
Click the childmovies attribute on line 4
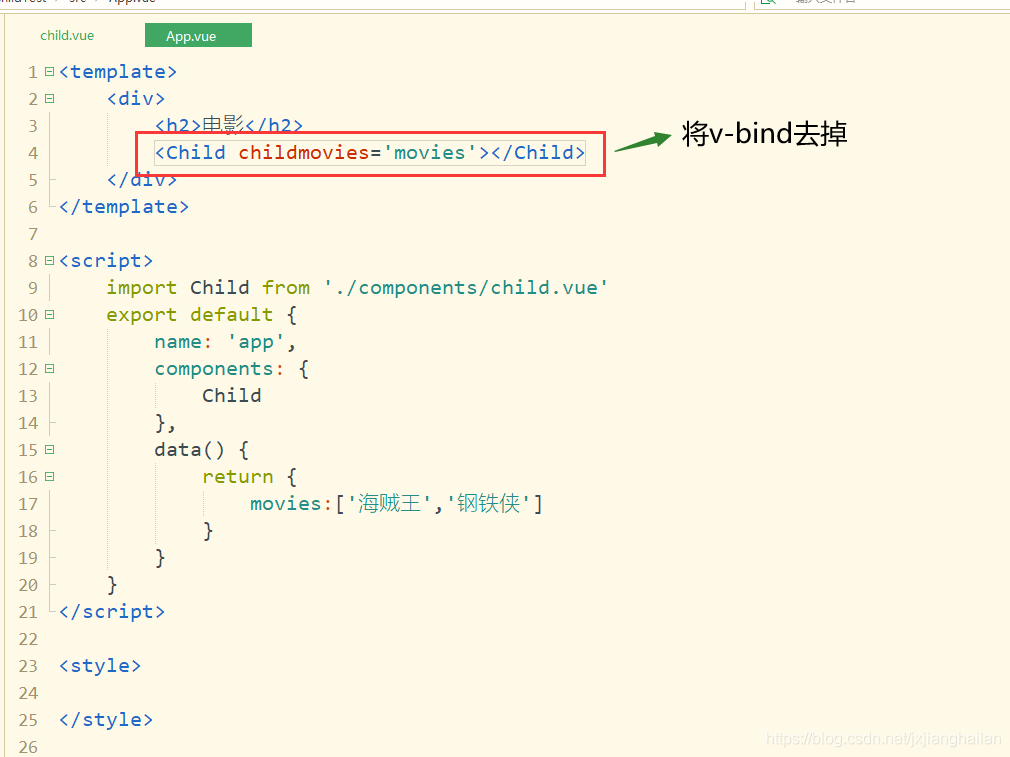click(303, 153)
